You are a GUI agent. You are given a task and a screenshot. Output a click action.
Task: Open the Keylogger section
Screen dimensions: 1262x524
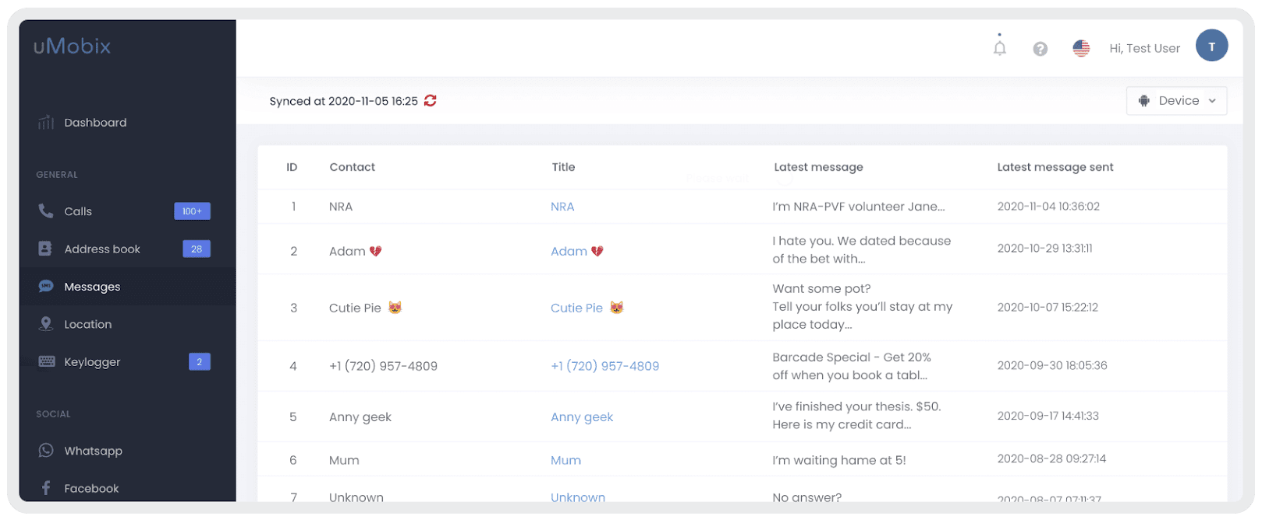tap(92, 362)
